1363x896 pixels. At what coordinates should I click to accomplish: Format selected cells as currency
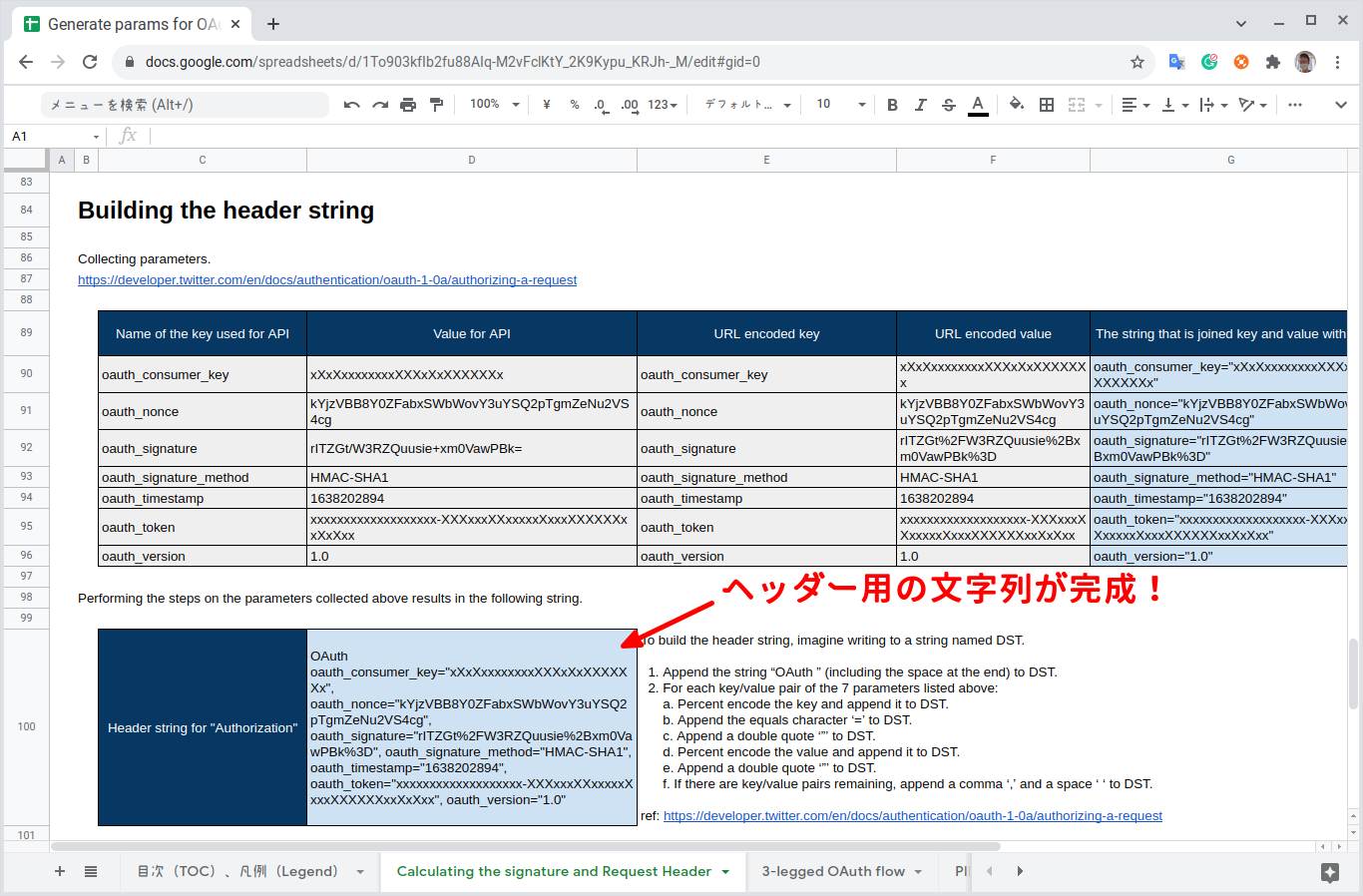546,104
